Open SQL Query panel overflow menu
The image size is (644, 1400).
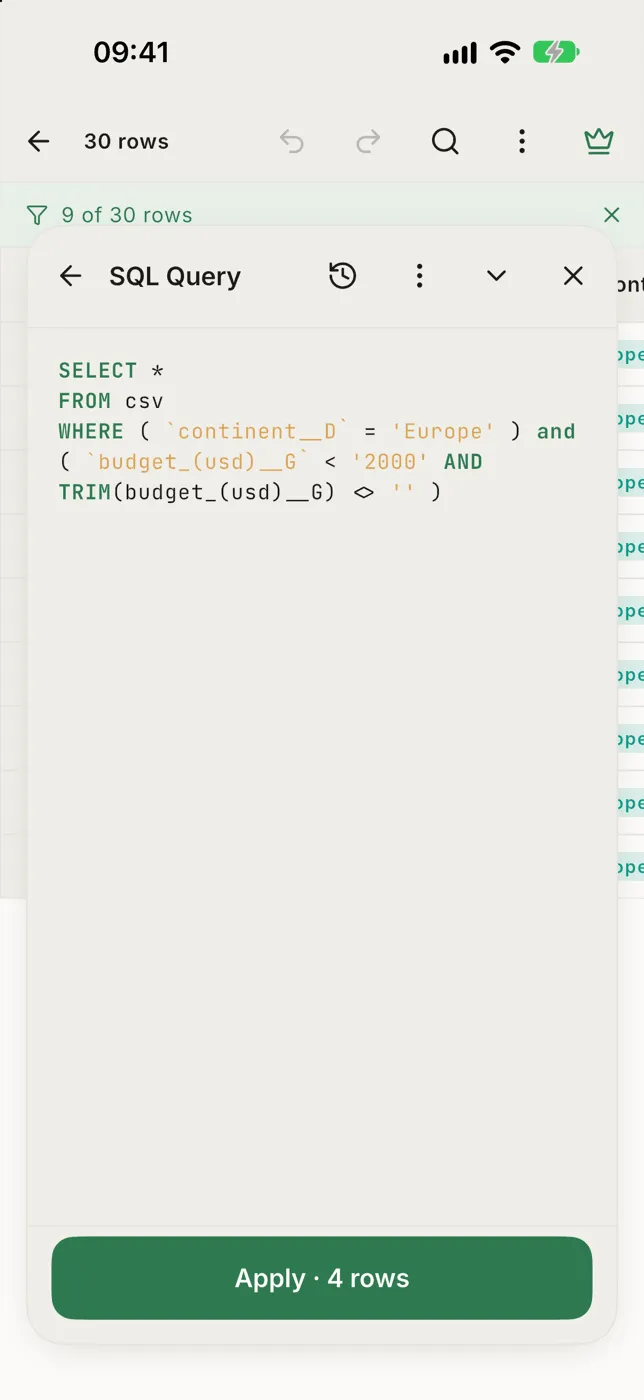419,276
